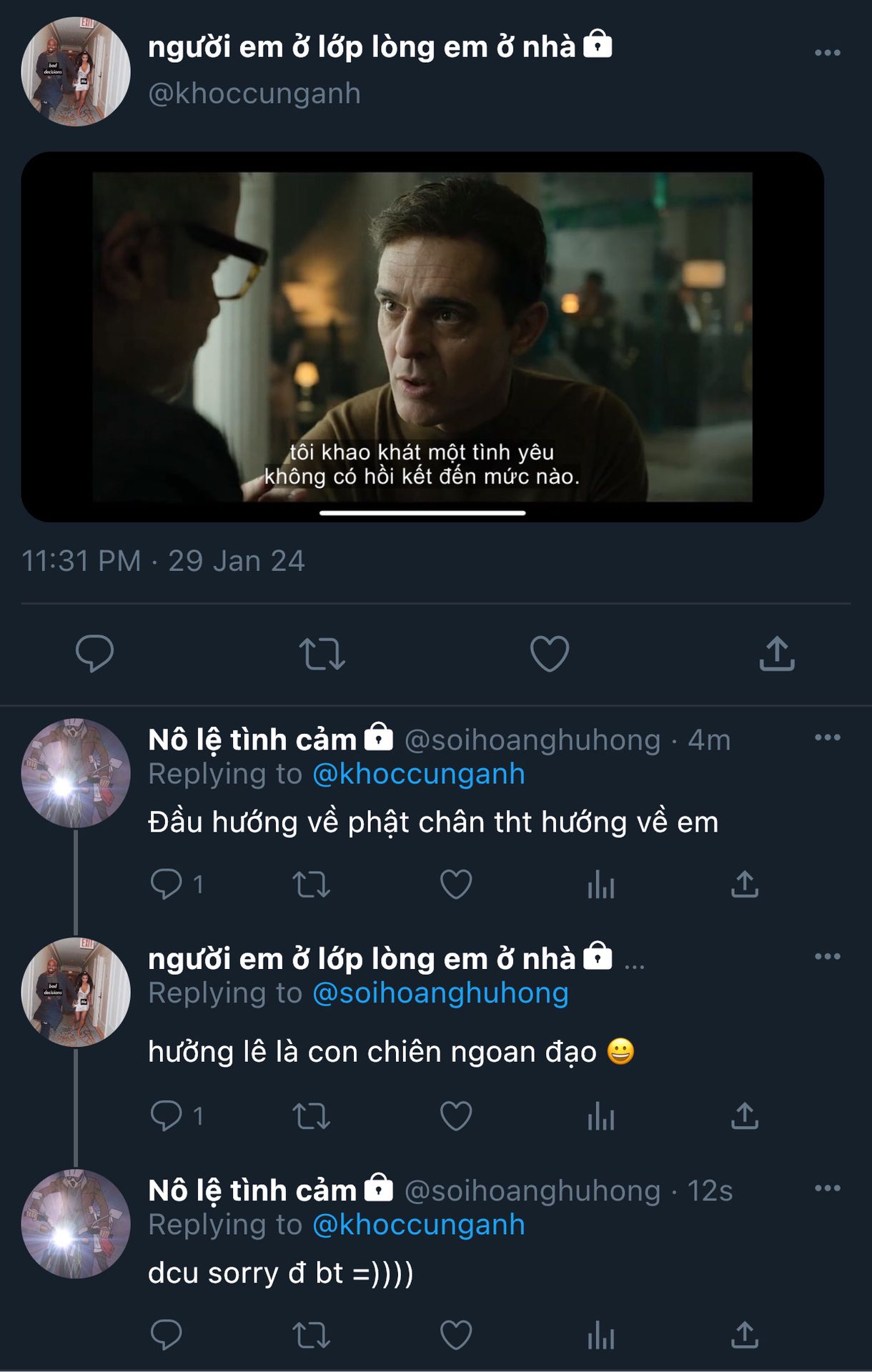This screenshot has width=872, height=1372.
Task: Open @soihoanghuhong mention link
Action: point(440,993)
